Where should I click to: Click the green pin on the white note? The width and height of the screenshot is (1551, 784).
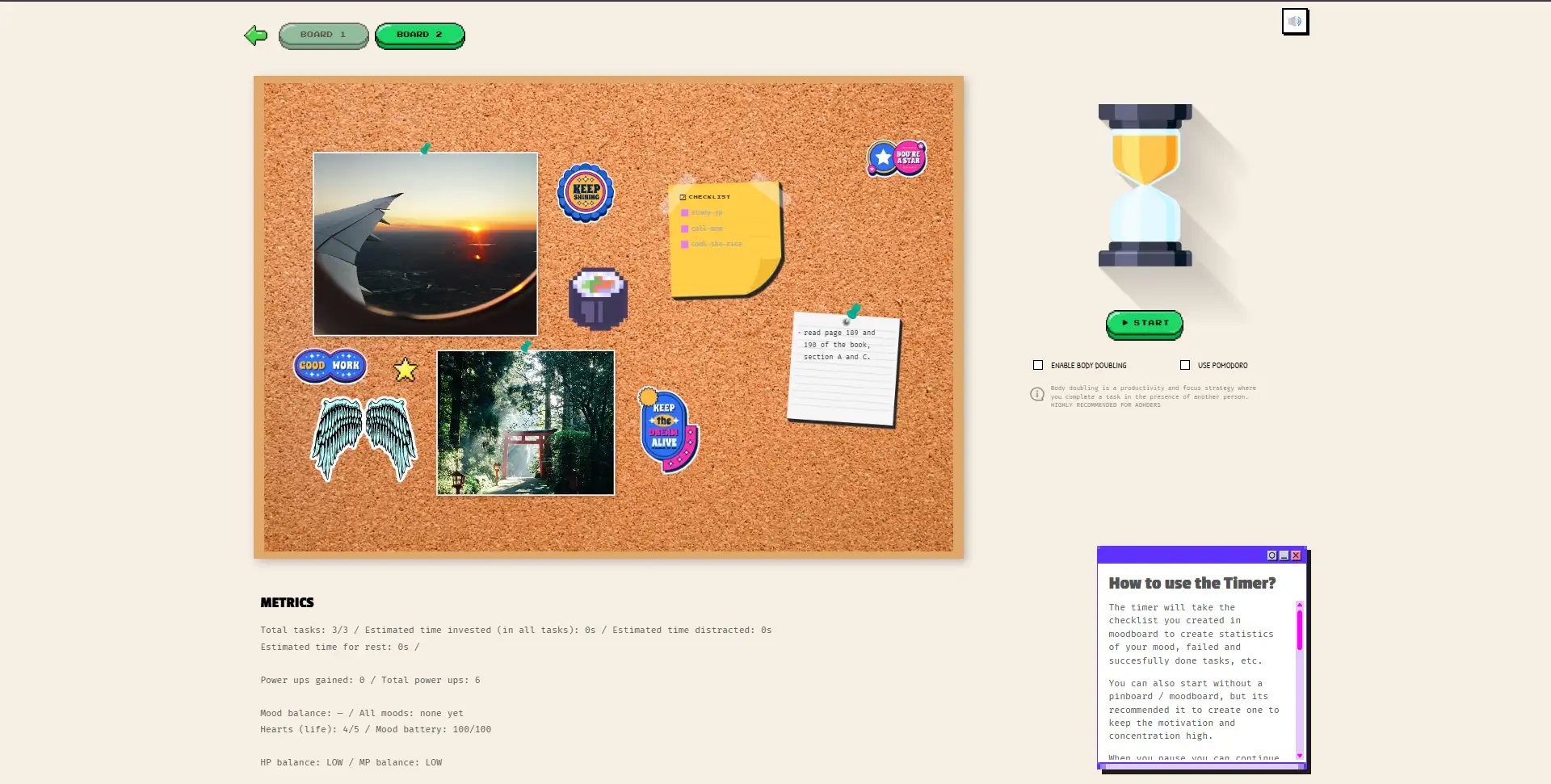(852, 312)
